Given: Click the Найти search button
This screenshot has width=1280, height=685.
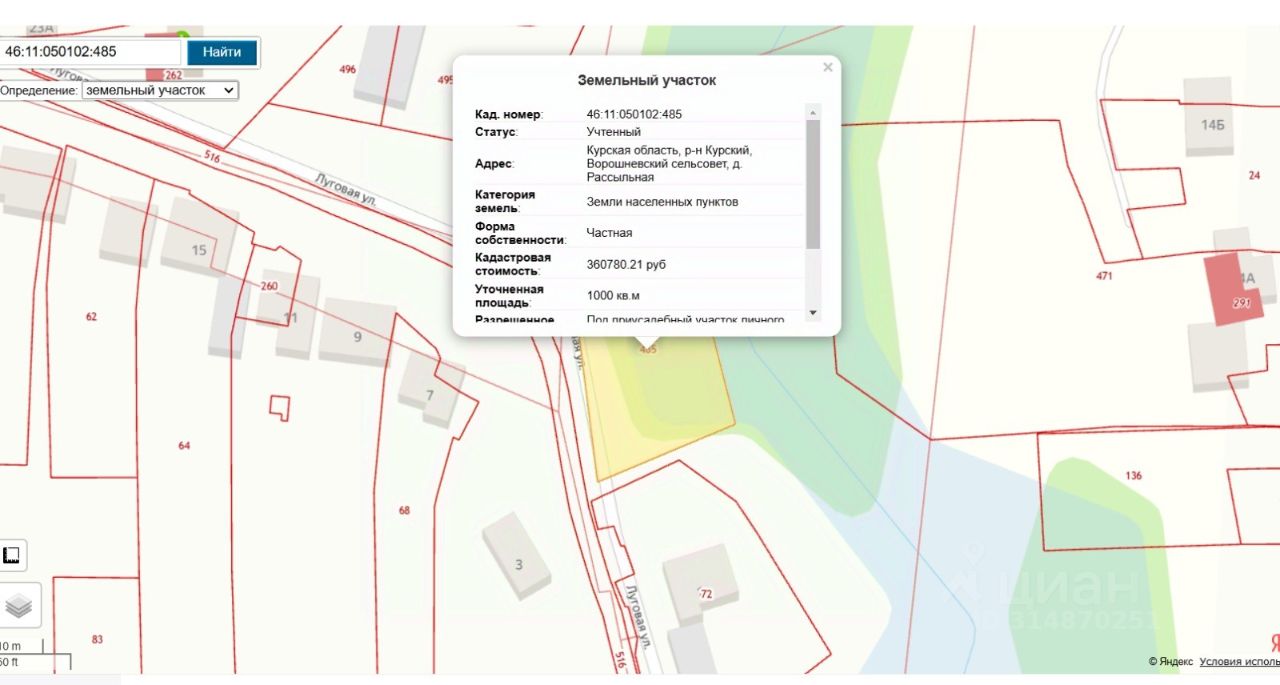Looking at the screenshot, I should (x=221, y=52).
